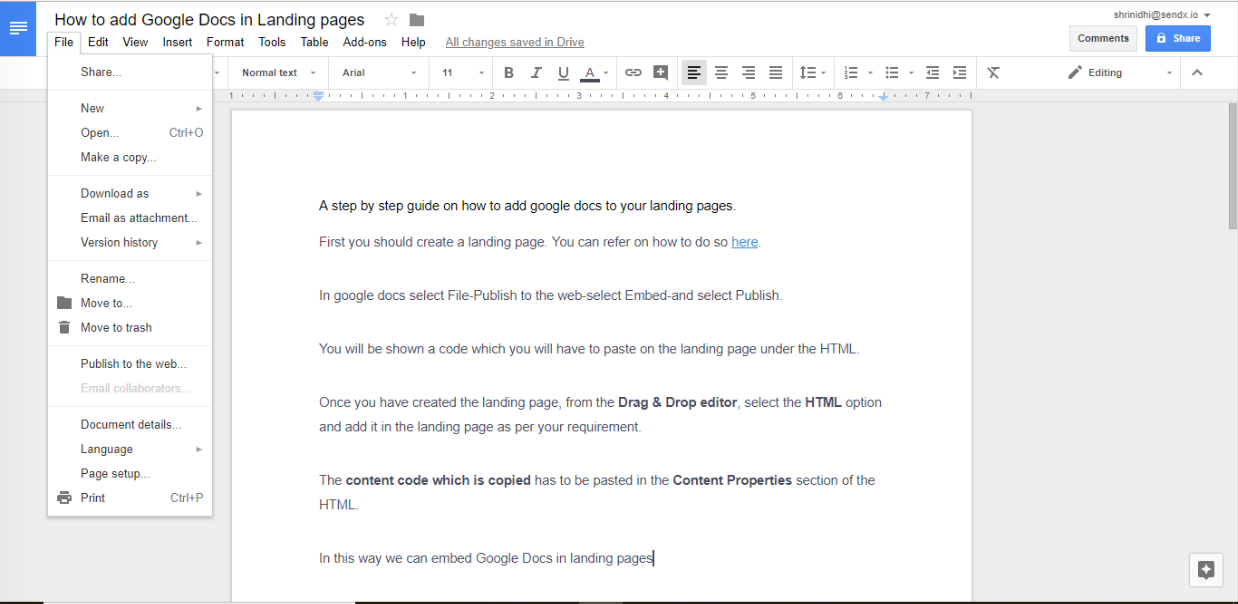This screenshot has height=604, width=1238.
Task: Click the "All changes saved in Drive" link
Action: click(x=515, y=42)
